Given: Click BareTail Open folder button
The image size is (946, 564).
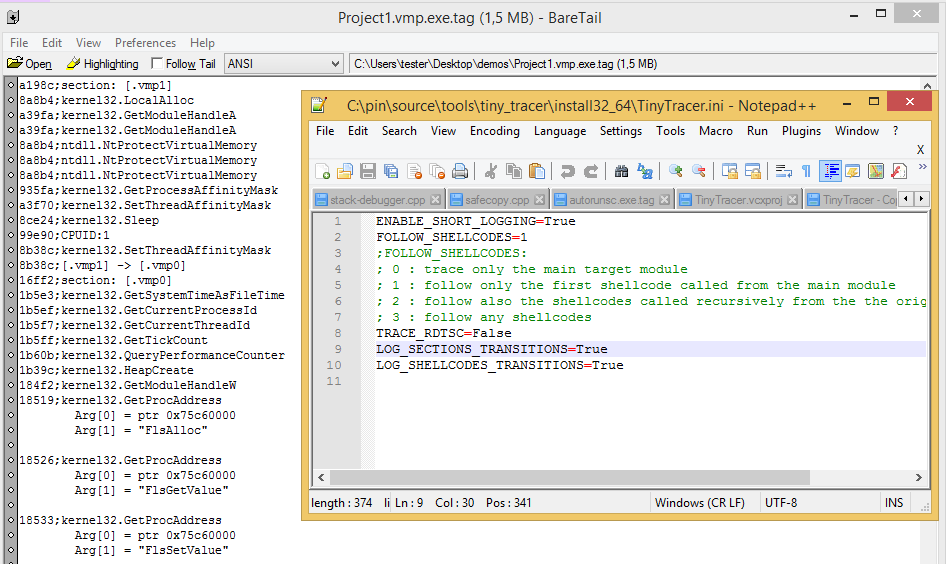Looking at the screenshot, I should (29, 63).
